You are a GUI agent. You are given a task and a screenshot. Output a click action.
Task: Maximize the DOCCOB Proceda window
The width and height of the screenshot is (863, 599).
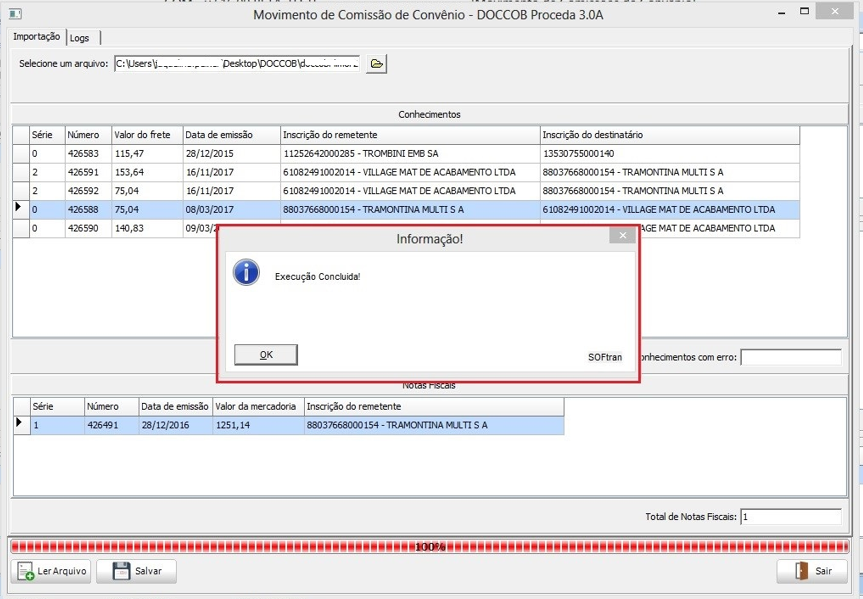tap(805, 11)
